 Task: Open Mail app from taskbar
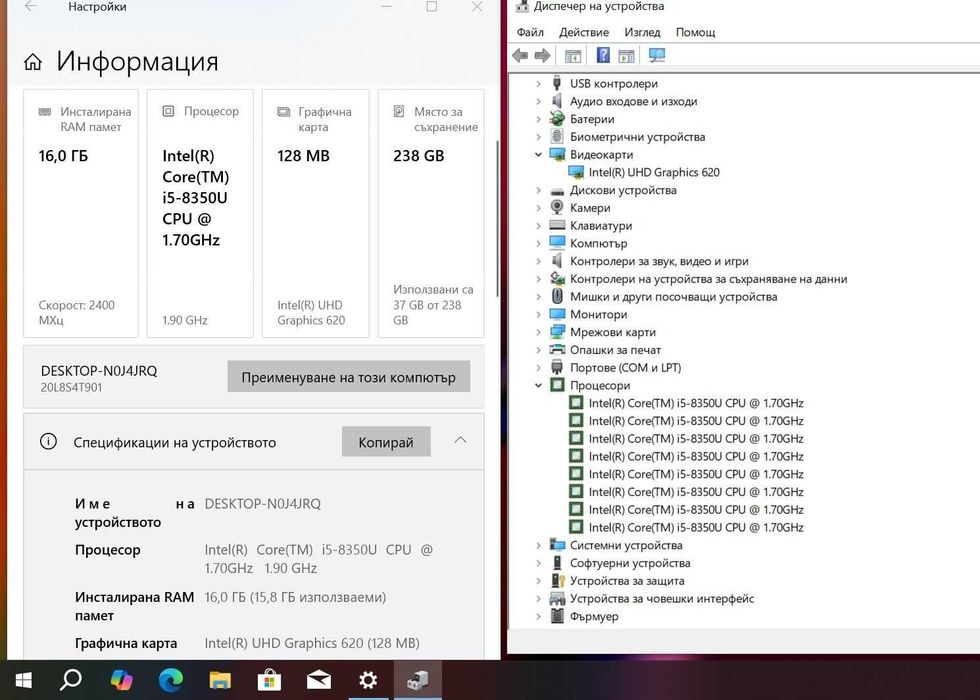319,680
